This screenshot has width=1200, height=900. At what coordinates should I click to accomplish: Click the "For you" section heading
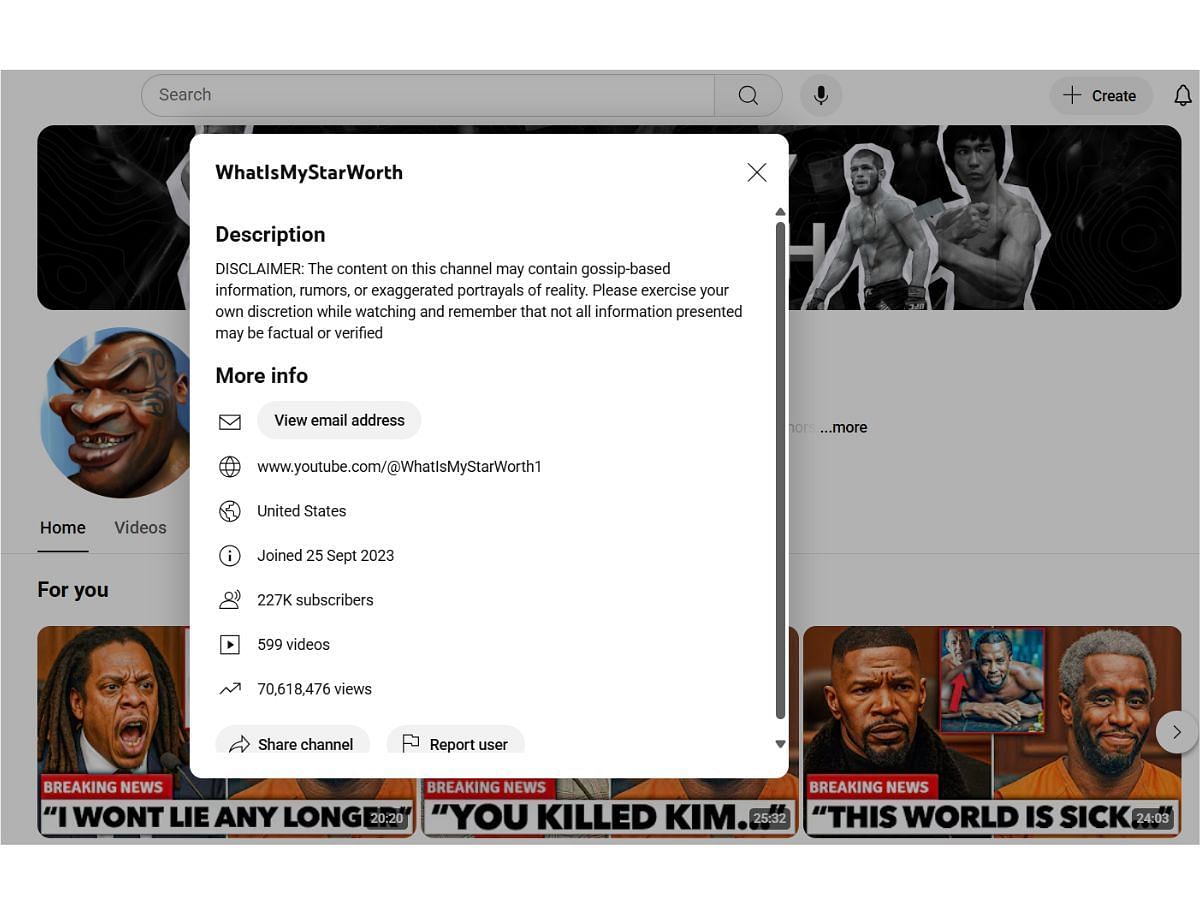[73, 590]
